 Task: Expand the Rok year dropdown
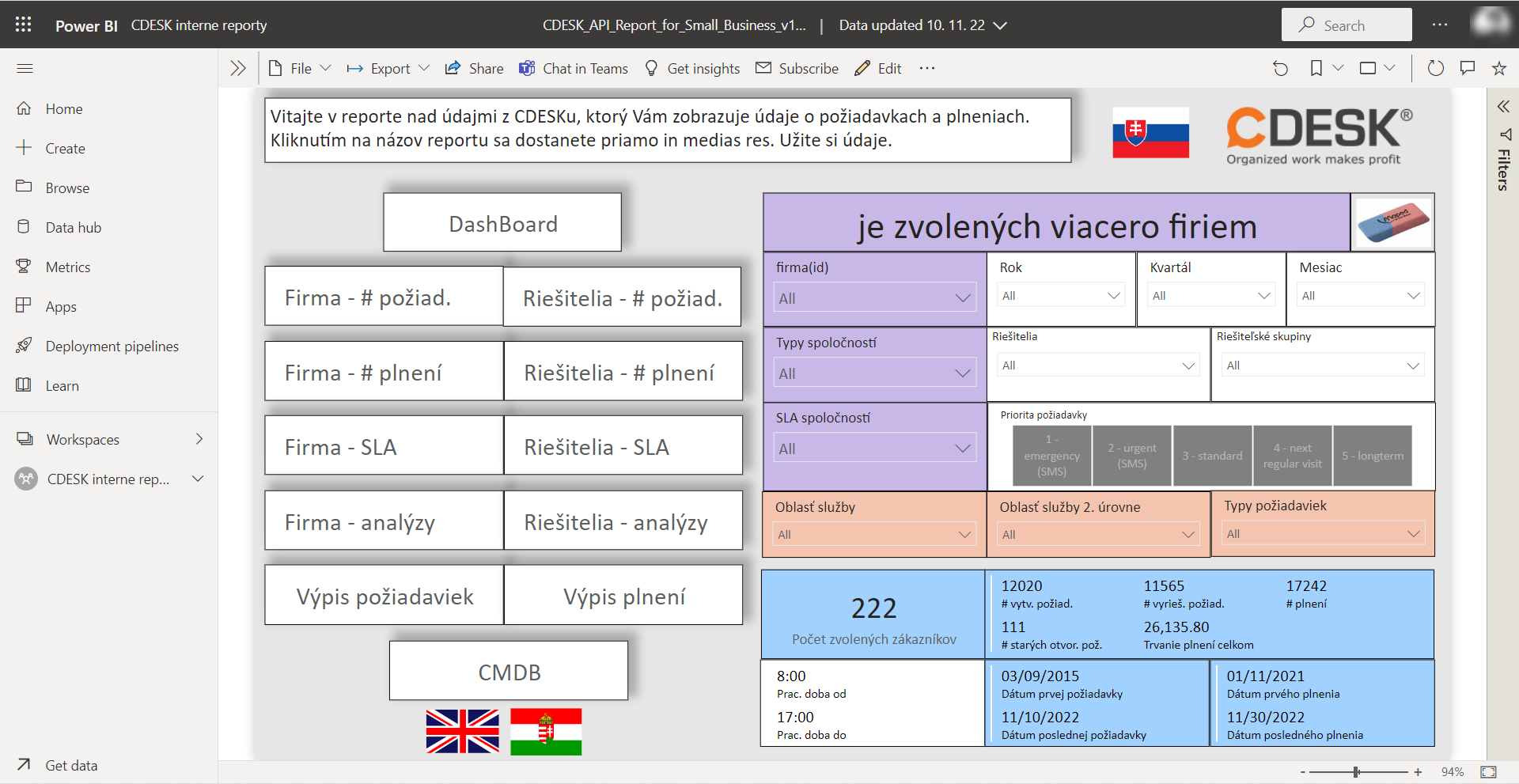[x=1060, y=296]
